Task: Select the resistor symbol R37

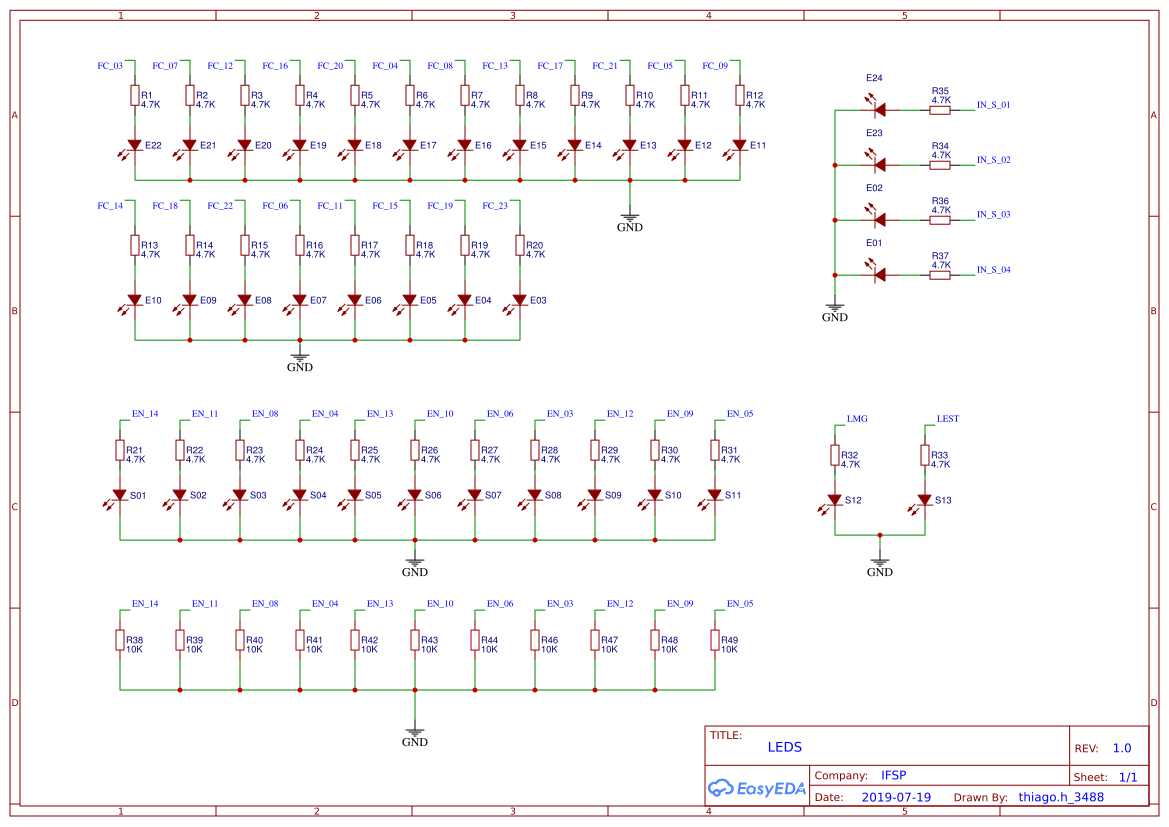Action: pos(939,275)
